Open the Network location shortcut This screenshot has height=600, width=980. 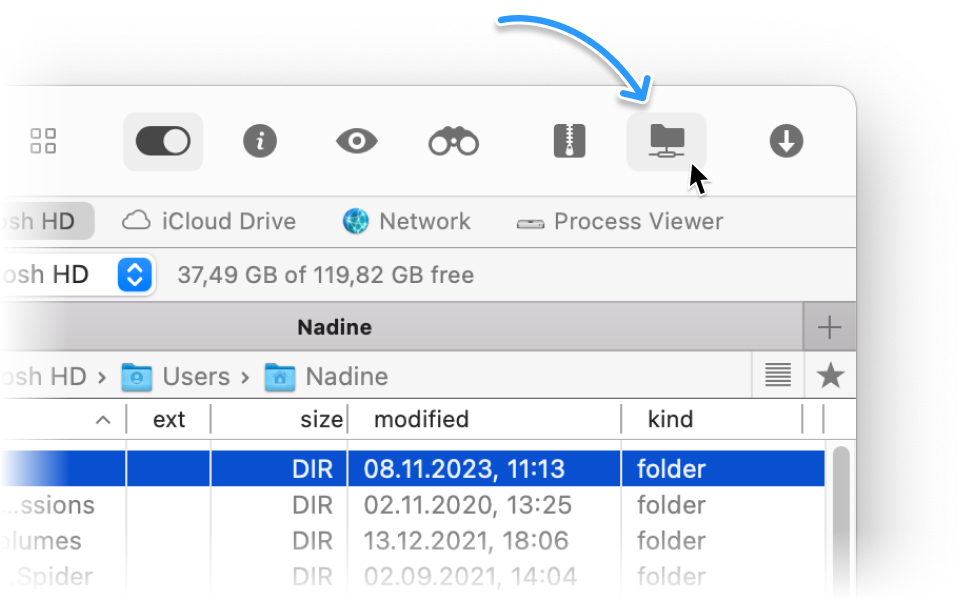point(406,221)
